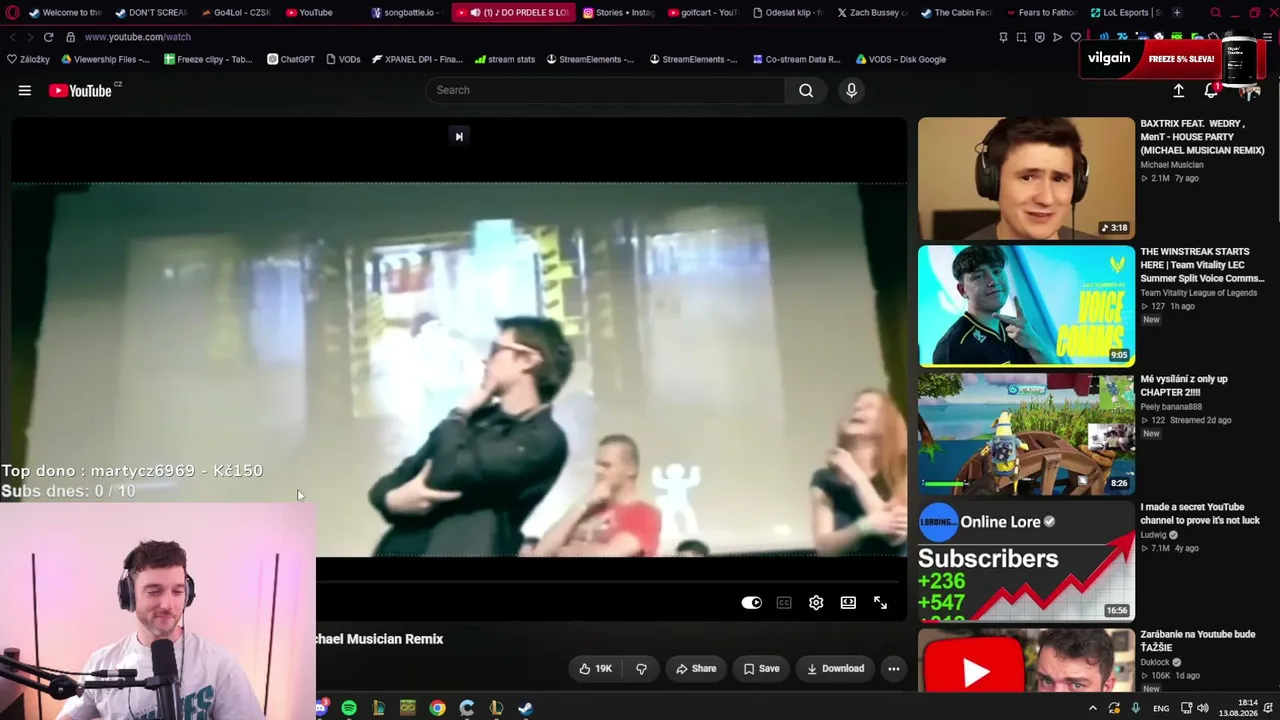The image size is (1280, 720).
Task: Dislike the video with the thumbs-down
Action: pos(641,669)
